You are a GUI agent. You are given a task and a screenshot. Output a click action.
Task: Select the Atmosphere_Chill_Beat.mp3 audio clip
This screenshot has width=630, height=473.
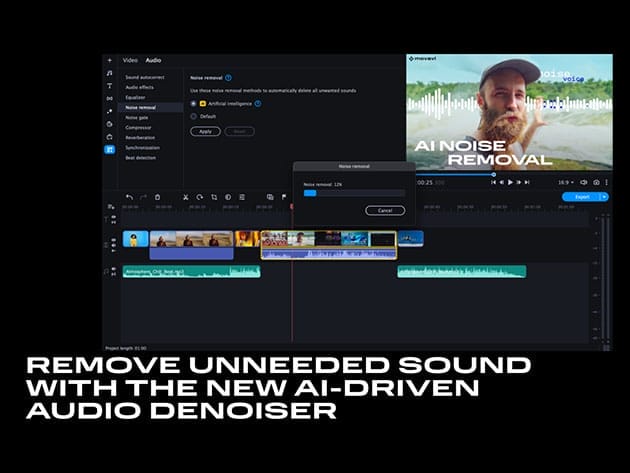tap(191, 271)
